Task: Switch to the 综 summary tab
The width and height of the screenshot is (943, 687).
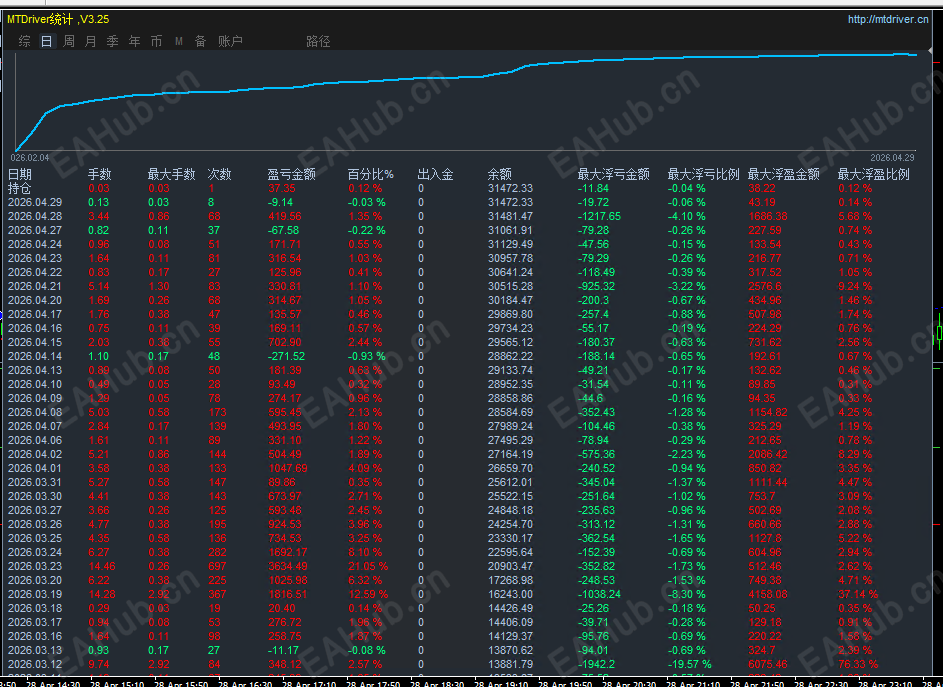Action: pyautogui.click(x=25, y=41)
